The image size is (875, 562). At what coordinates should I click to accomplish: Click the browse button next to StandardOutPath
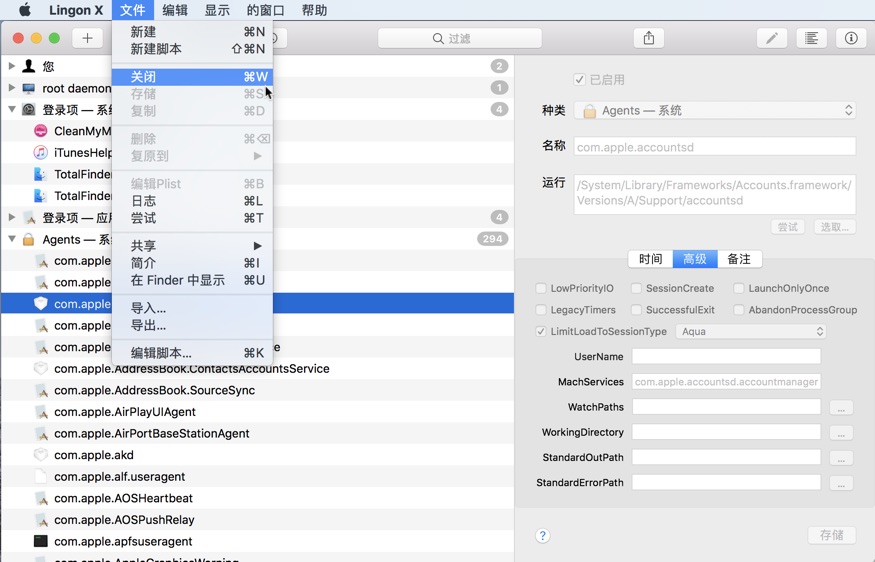(841, 458)
